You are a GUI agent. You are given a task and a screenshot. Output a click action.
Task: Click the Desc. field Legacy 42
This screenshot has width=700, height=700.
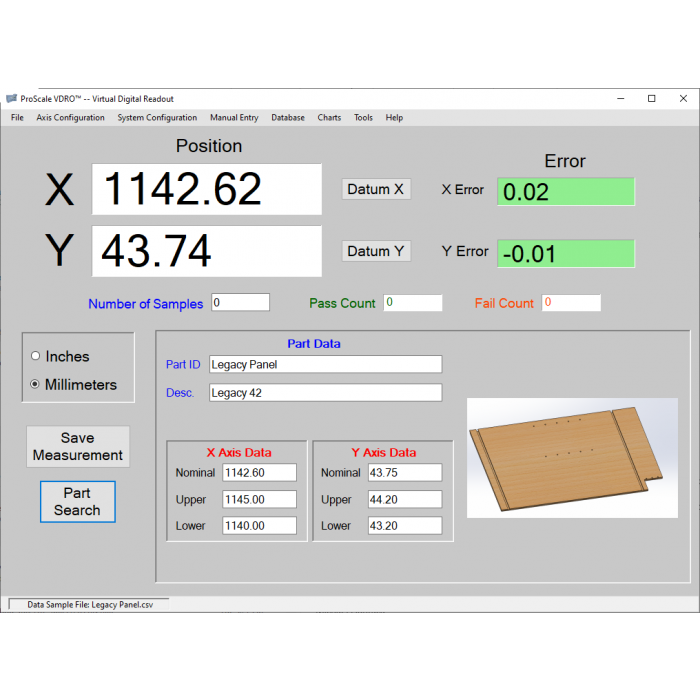[x=326, y=392]
